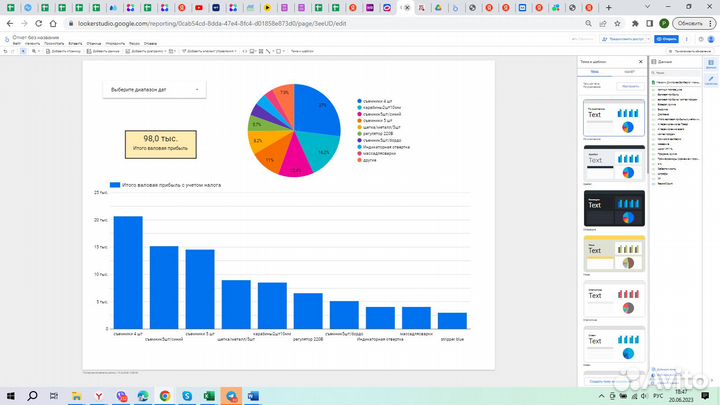Switch to the Layout tab in theme panel
The image size is (720, 405).
(x=629, y=73)
